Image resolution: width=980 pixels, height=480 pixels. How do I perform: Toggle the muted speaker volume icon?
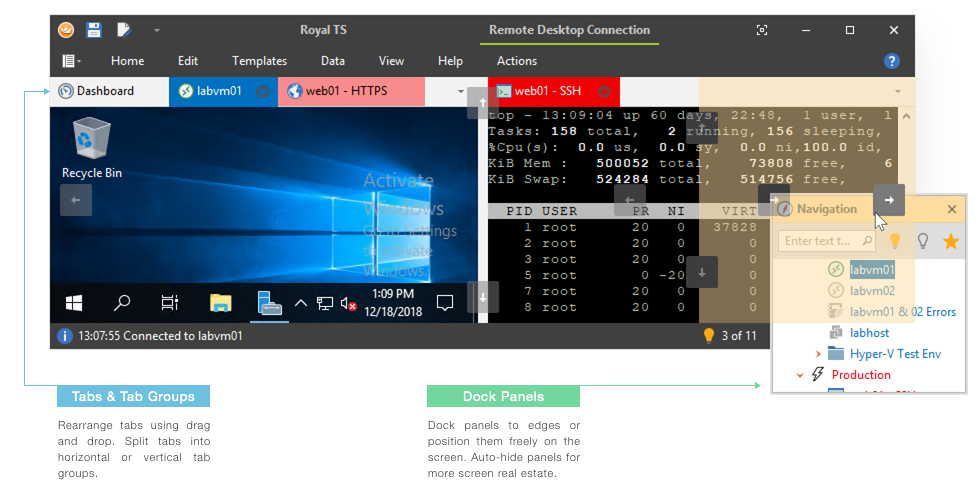[349, 303]
